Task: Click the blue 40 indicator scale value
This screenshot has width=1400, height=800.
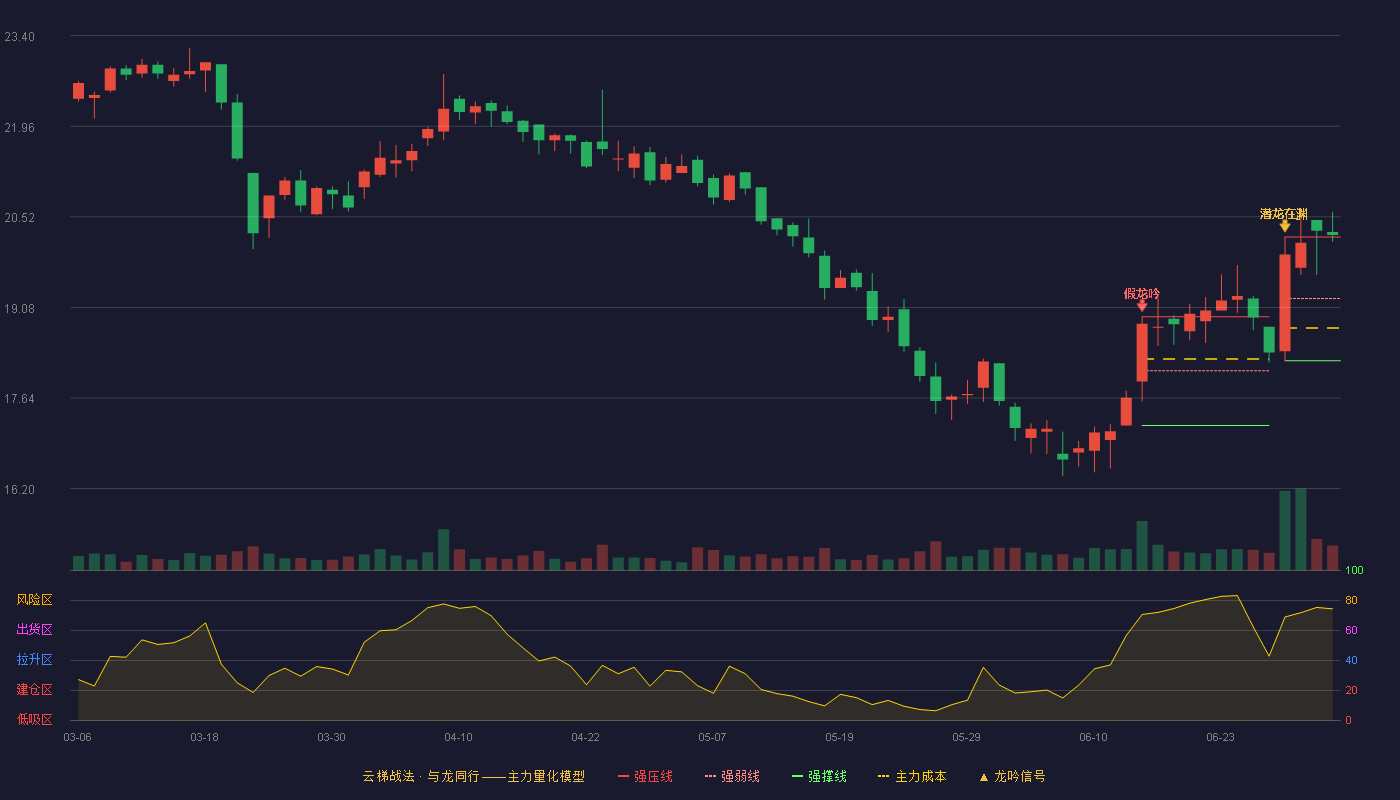Action: (x=1351, y=660)
